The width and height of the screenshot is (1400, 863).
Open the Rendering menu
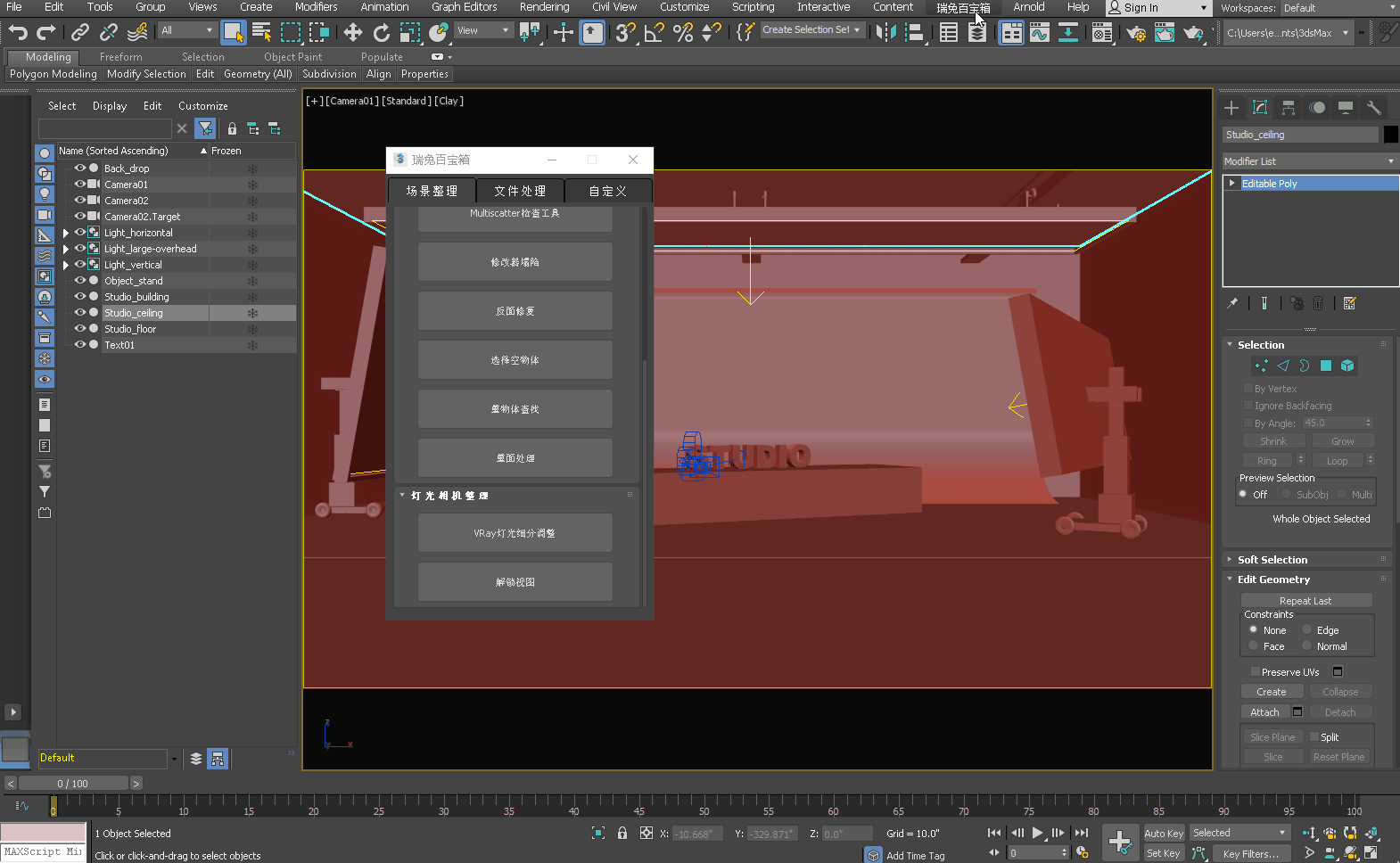click(x=544, y=7)
